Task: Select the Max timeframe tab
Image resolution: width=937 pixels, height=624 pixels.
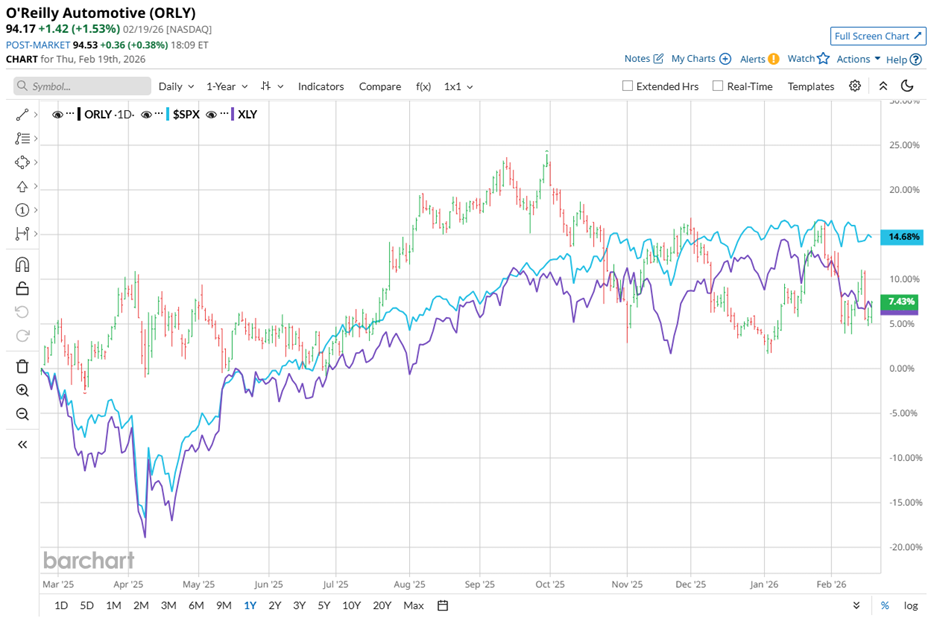Action: pos(413,605)
